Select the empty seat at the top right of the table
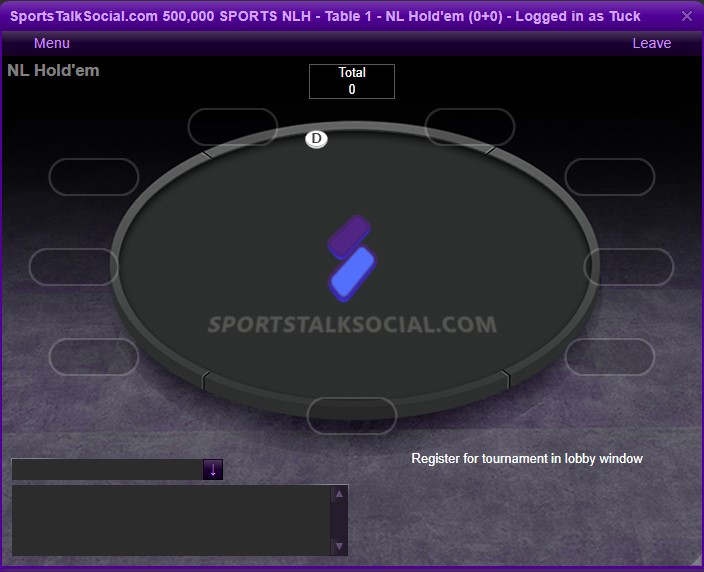This screenshot has width=704, height=572. pyautogui.click(x=470, y=127)
